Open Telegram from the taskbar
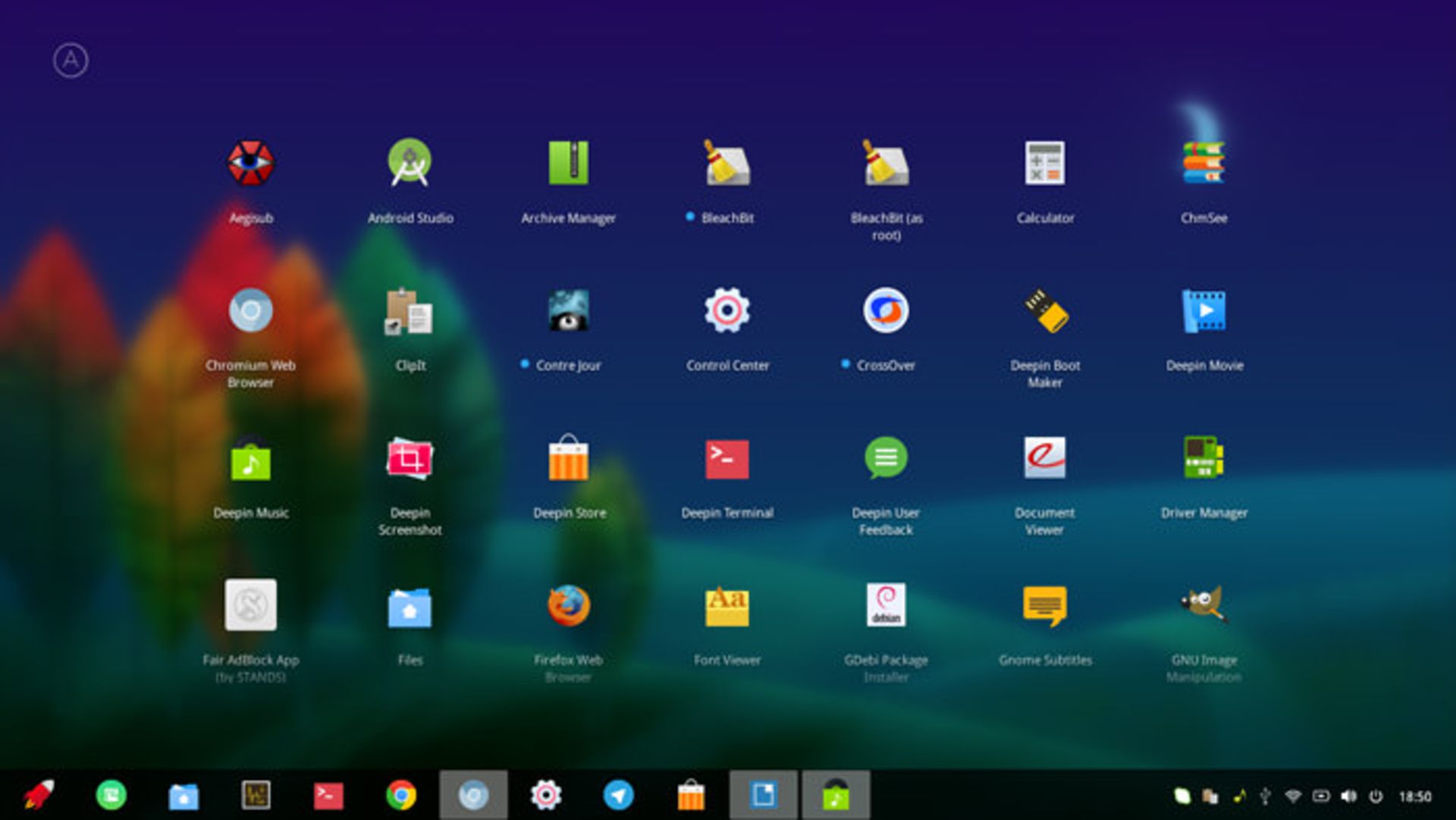Viewport: 1456px width, 820px height. point(619,795)
